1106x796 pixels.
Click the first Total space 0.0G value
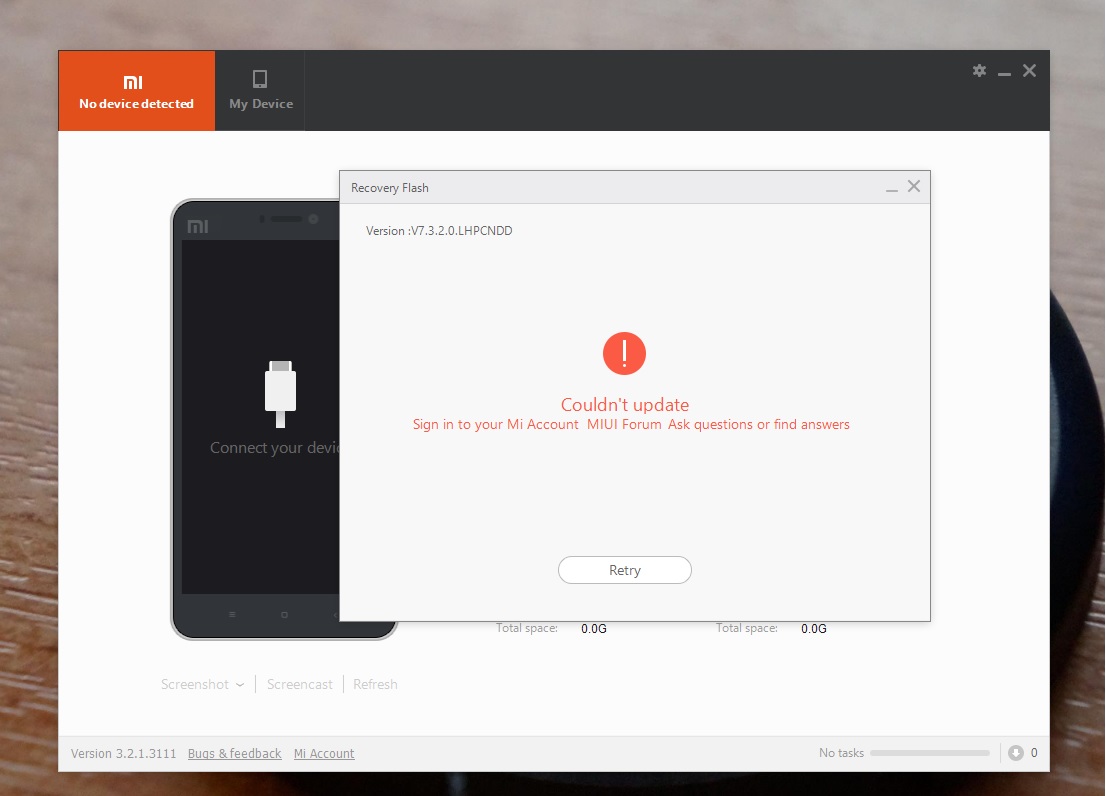coord(593,628)
